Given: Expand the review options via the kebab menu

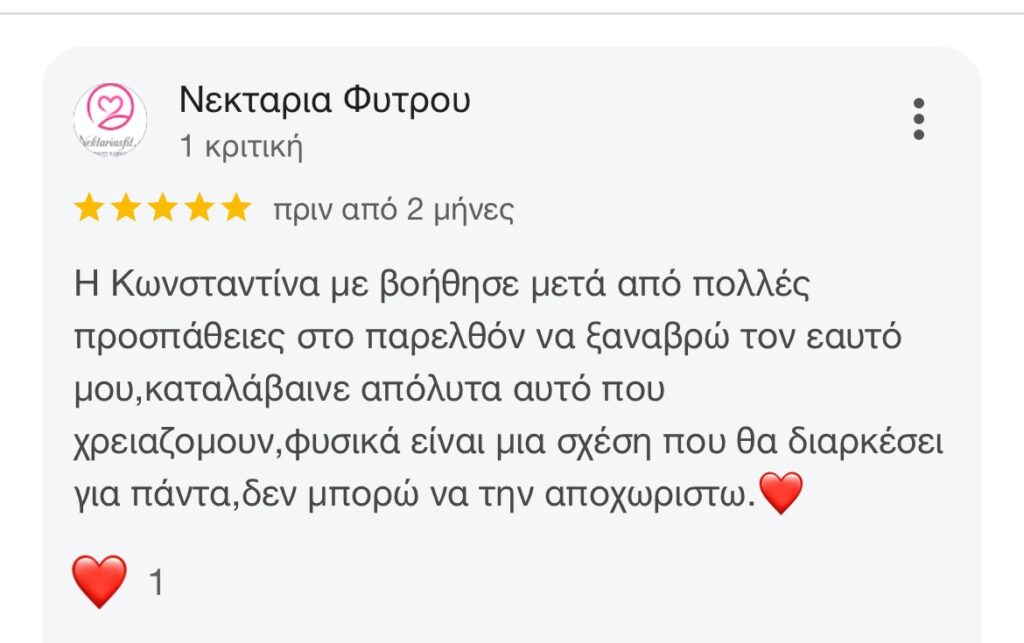Looking at the screenshot, I should click(918, 118).
